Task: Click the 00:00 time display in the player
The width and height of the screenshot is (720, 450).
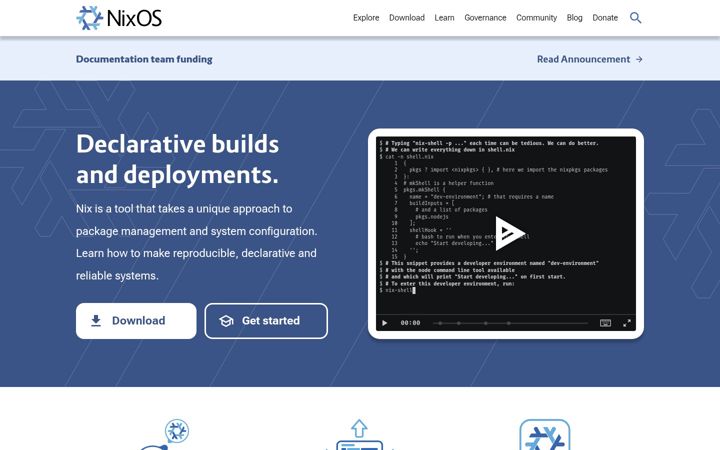Action: click(x=410, y=323)
